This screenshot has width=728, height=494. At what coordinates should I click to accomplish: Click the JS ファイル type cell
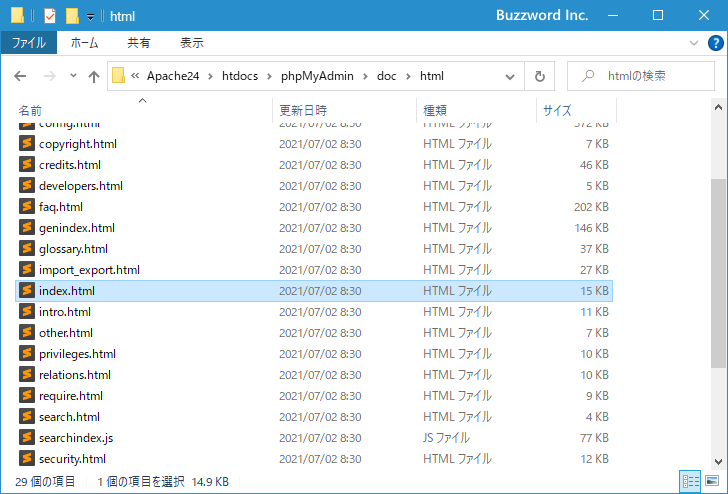446,438
